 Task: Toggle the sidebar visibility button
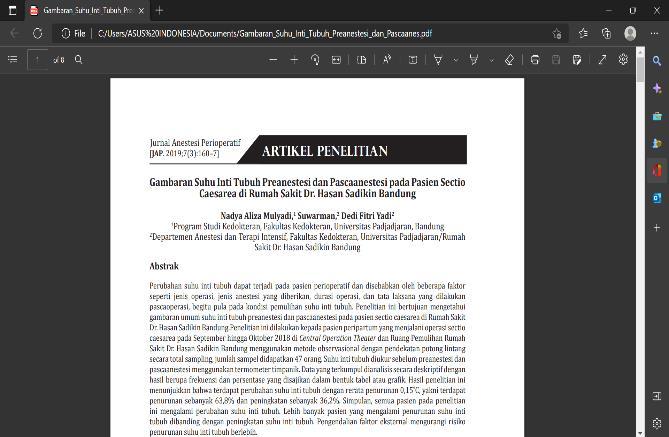657,396
